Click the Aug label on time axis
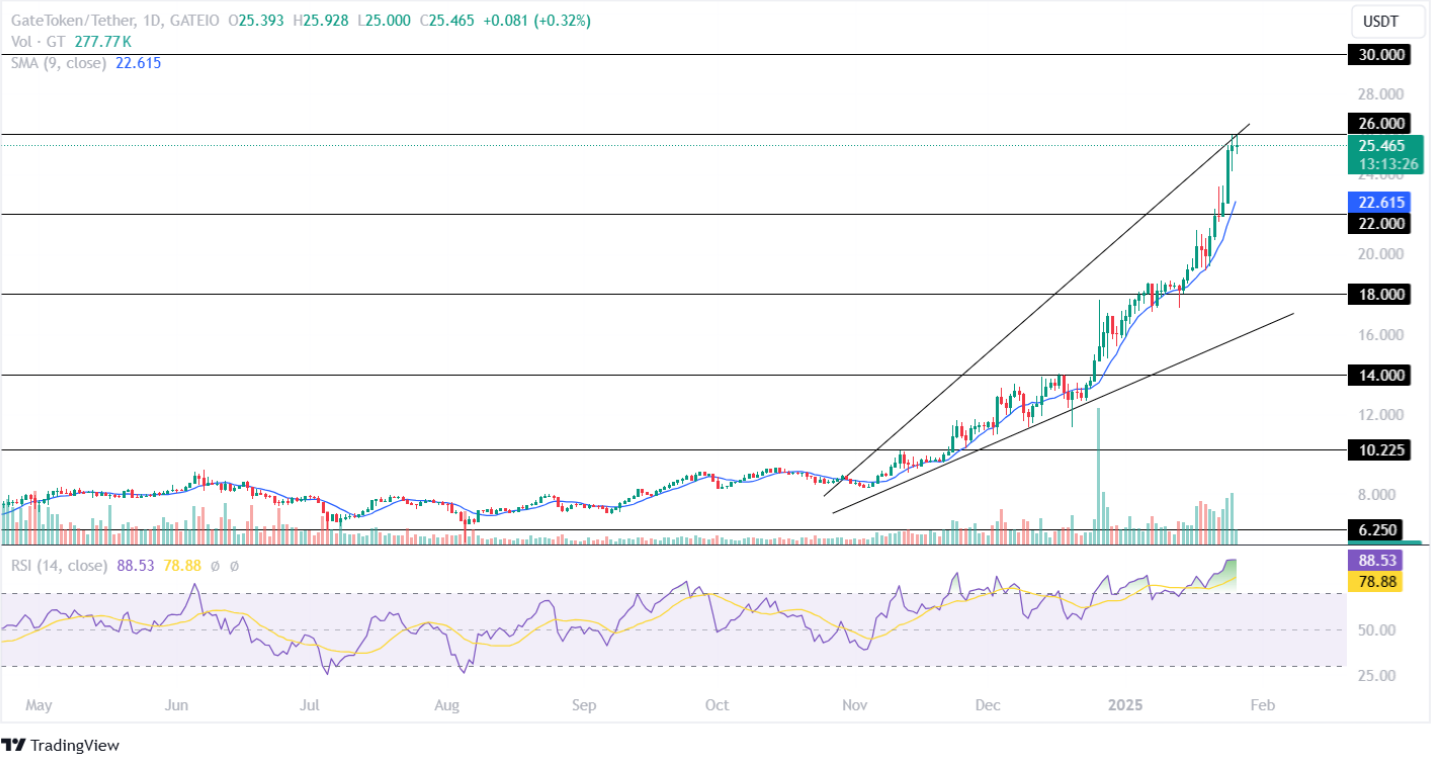Screen dimensions: 1435x757 (447, 705)
